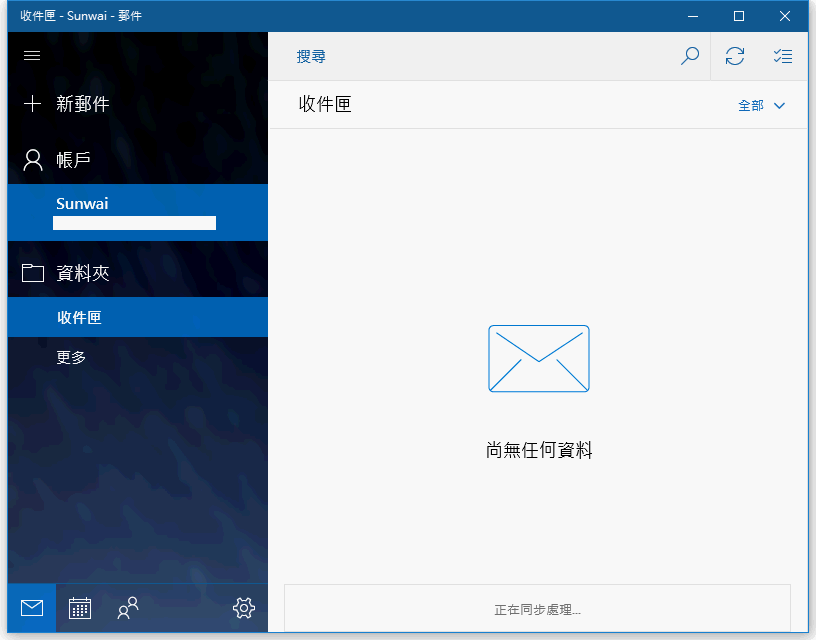The height and width of the screenshot is (640, 816).
Task: Click the large empty-inbox envelope picture
Action: coord(539,359)
